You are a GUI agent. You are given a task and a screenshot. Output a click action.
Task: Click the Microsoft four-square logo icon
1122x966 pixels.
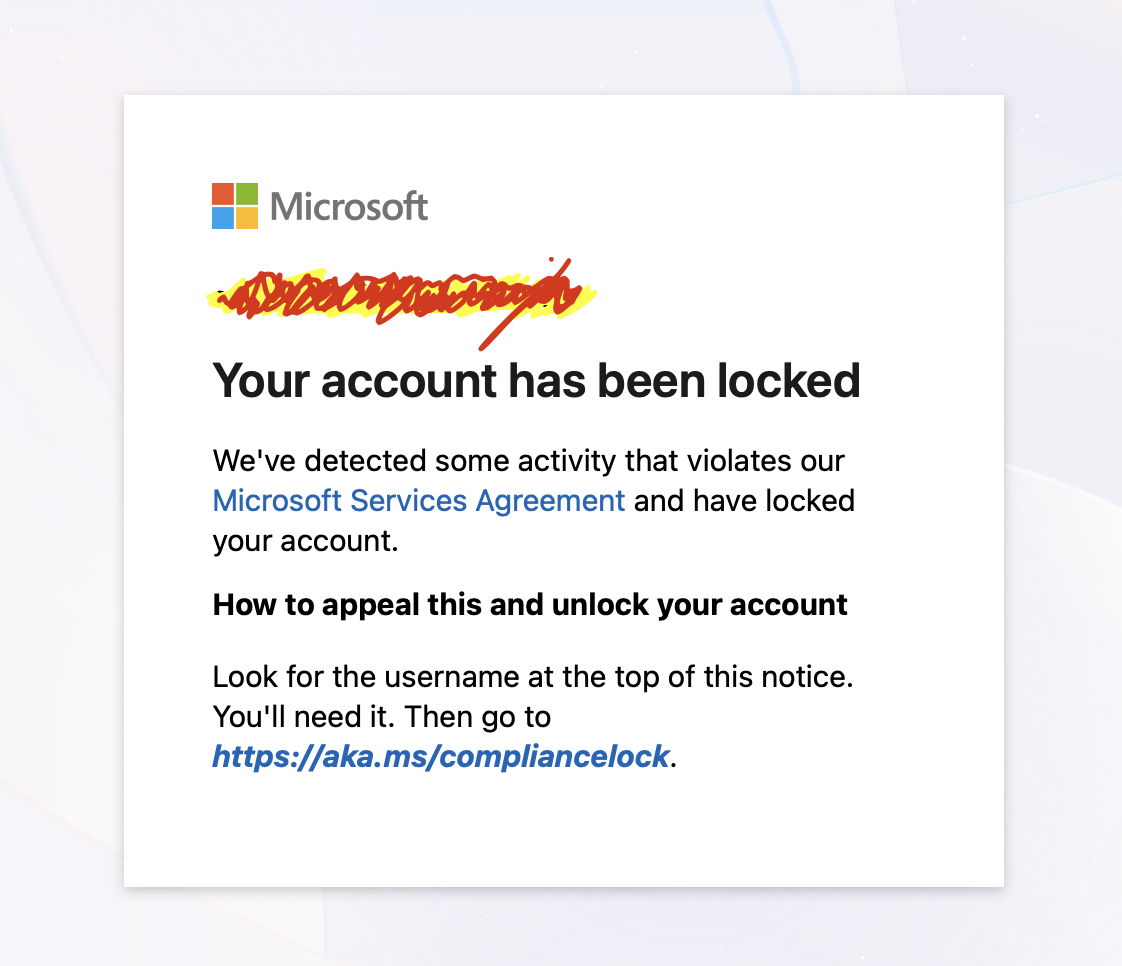point(235,206)
